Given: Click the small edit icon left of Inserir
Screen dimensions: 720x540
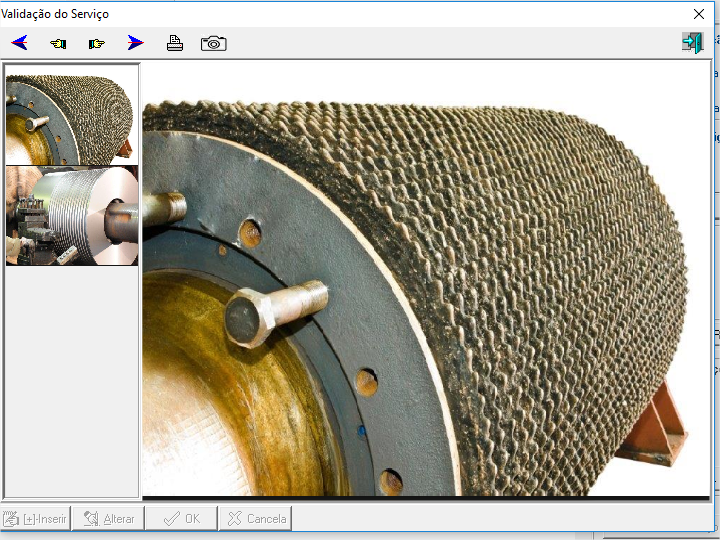Looking at the screenshot, I should [11, 519].
